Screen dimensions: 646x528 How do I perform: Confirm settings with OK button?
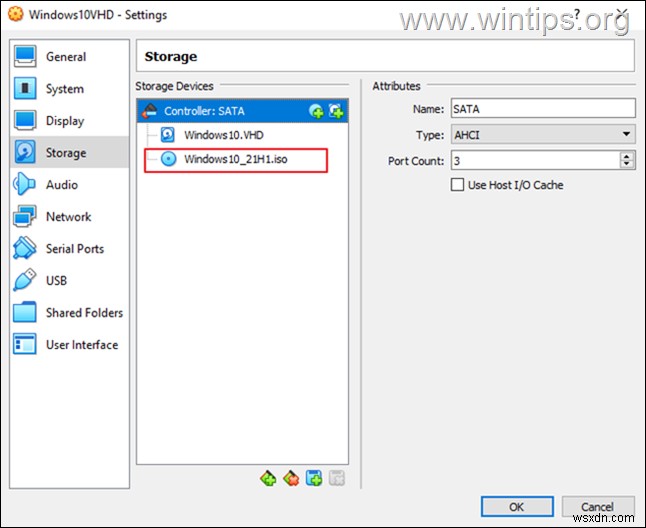coord(517,506)
